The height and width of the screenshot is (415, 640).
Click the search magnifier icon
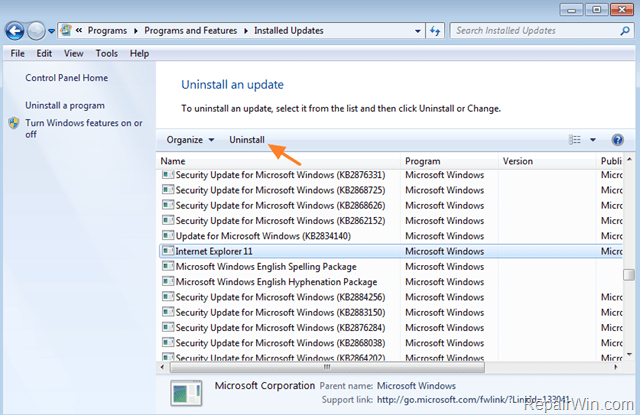click(624, 31)
